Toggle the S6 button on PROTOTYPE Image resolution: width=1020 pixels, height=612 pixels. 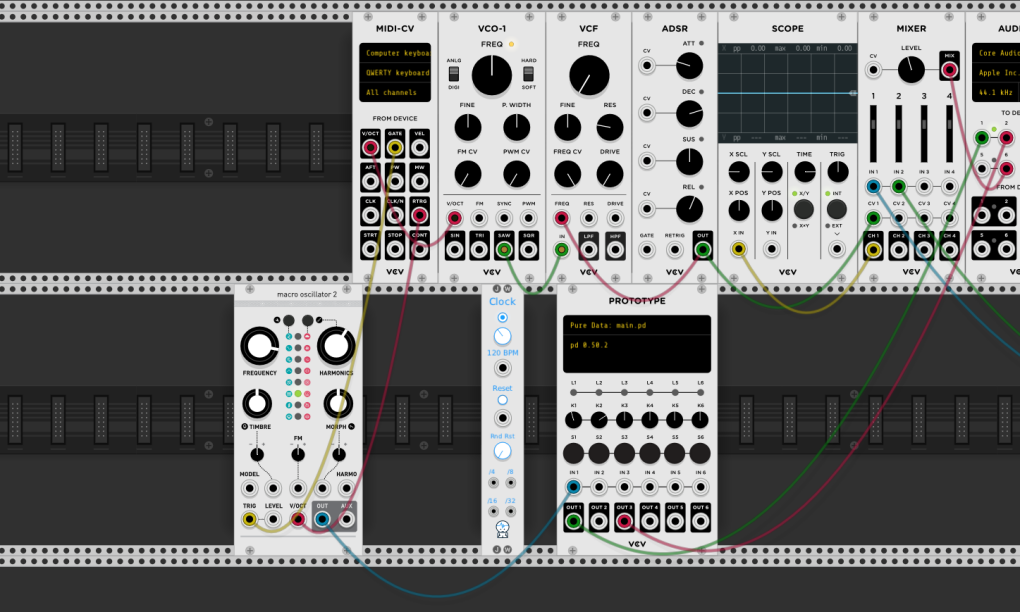pyautogui.click(x=700, y=453)
